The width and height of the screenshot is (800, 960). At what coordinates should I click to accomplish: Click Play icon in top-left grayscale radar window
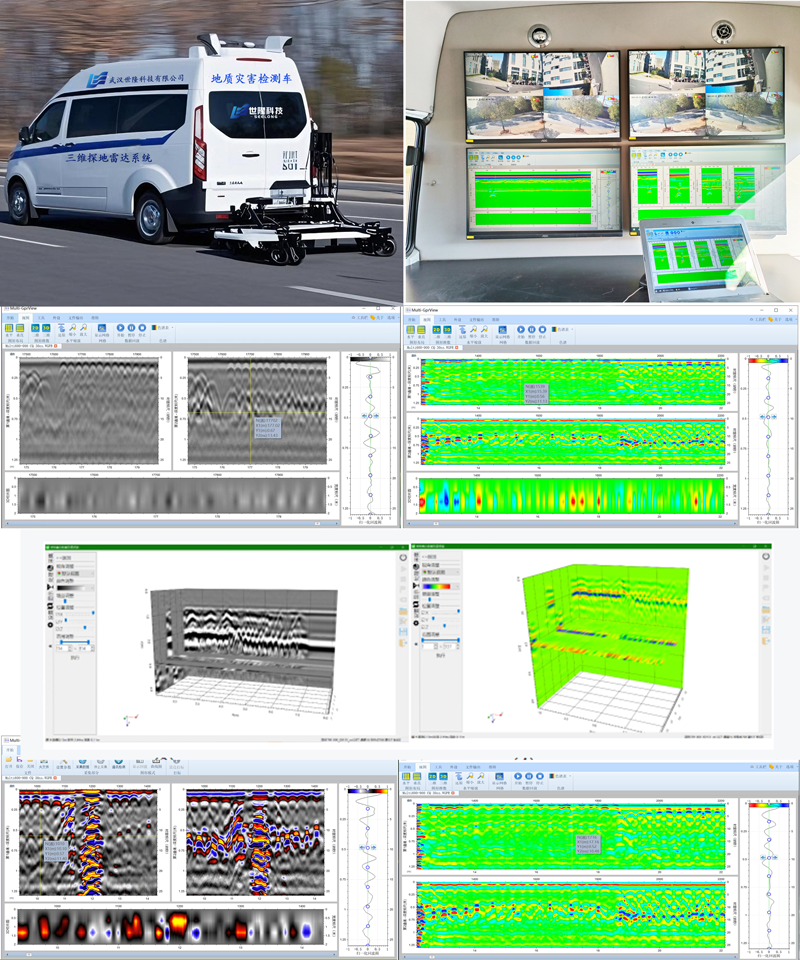coord(121,327)
